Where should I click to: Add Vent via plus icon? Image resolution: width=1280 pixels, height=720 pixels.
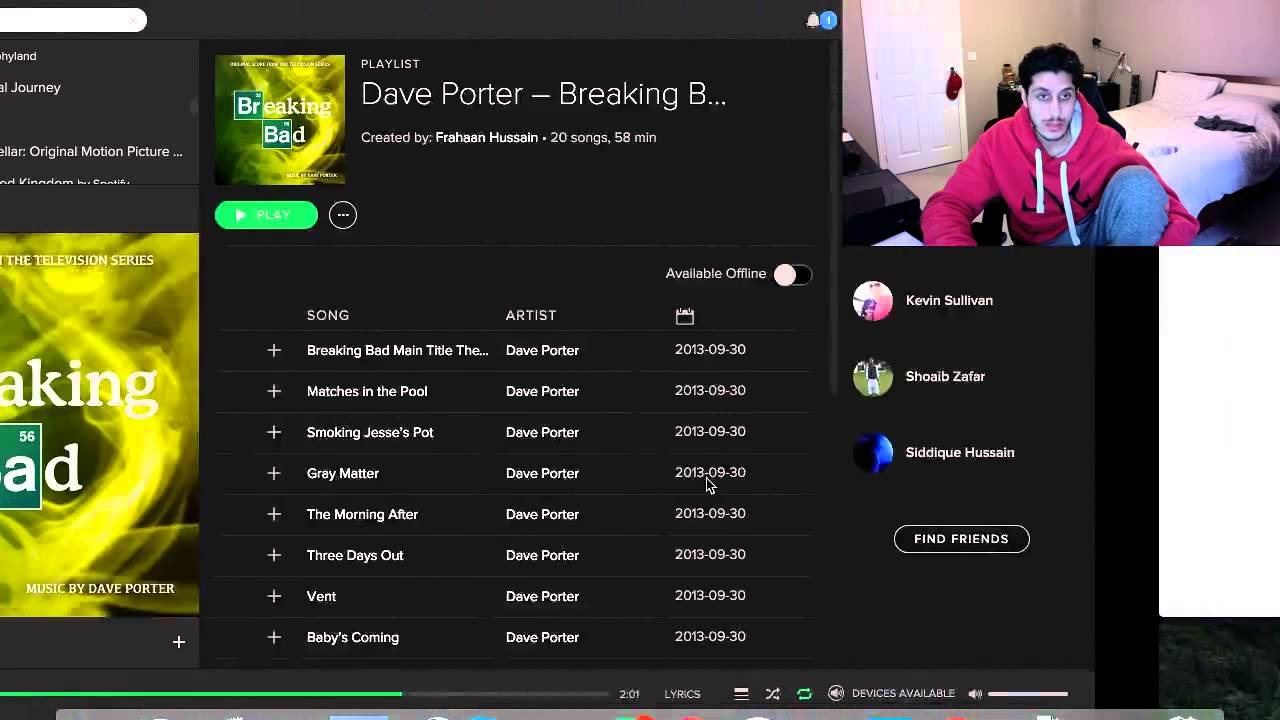pyautogui.click(x=274, y=596)
